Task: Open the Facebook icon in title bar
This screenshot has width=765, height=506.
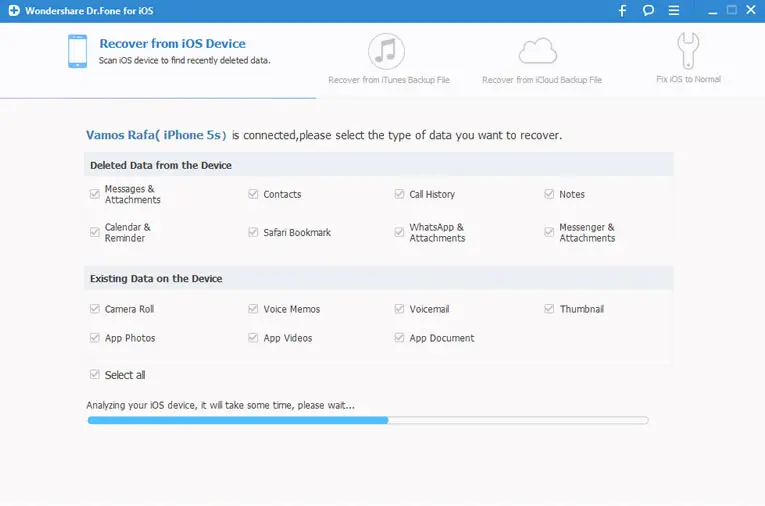Action: [x=622, y=10]
